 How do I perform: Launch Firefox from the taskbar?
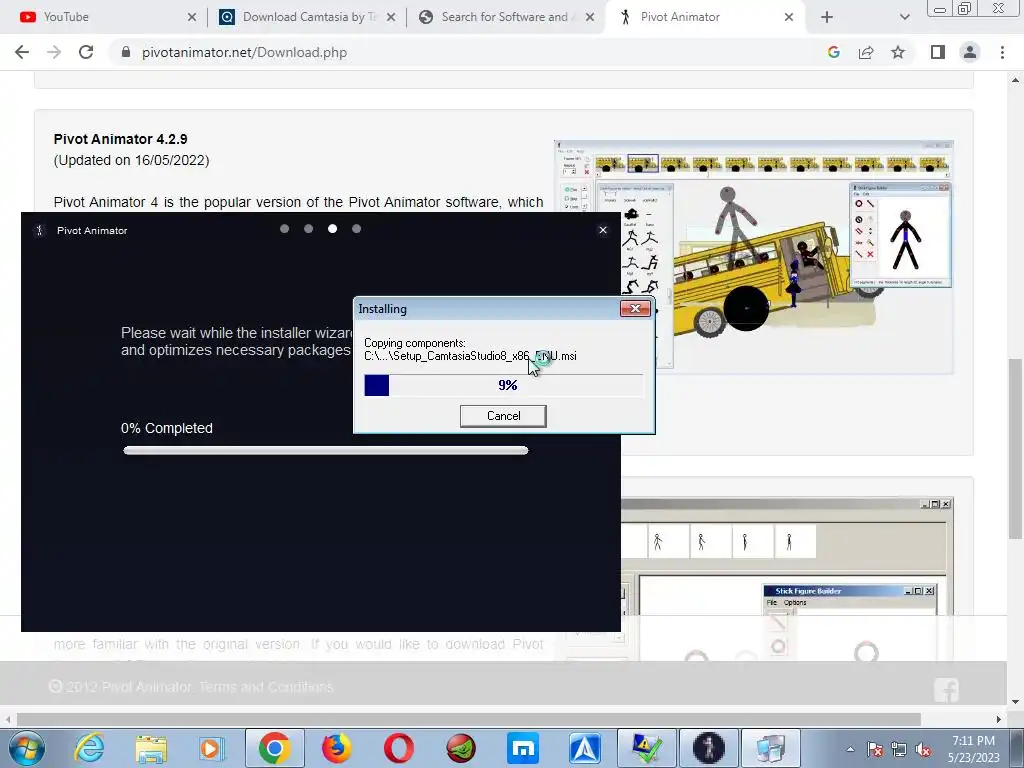pyautogui.click(x=336, y=748)
